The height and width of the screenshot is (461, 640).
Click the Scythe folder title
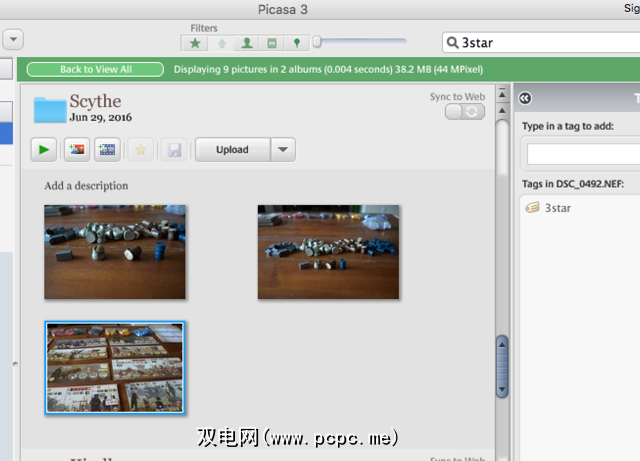[95, 101]
